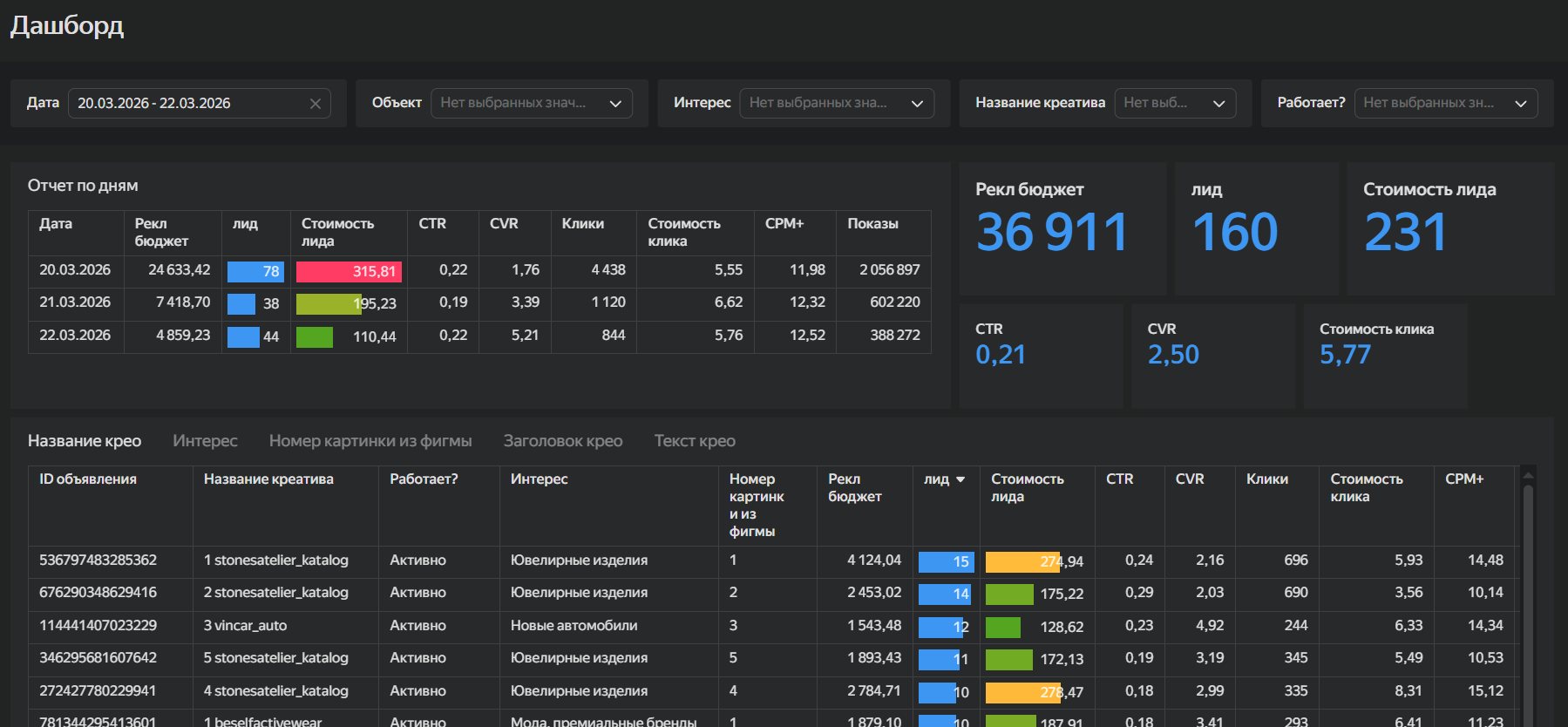Click the лид column sort arrow
This screenshot has width=1568, height=727.
960,479
